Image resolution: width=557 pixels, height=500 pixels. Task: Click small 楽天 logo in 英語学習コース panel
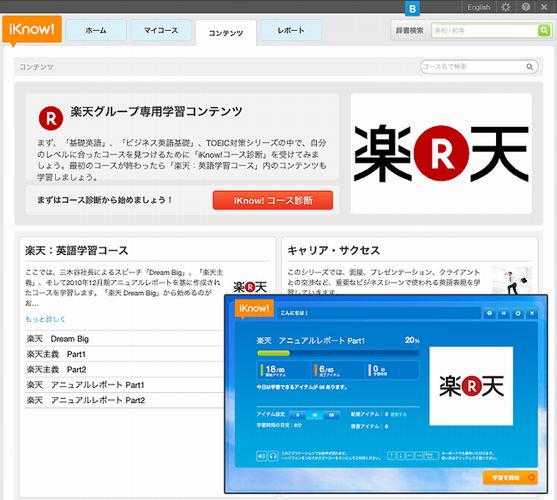coord(250,287)
